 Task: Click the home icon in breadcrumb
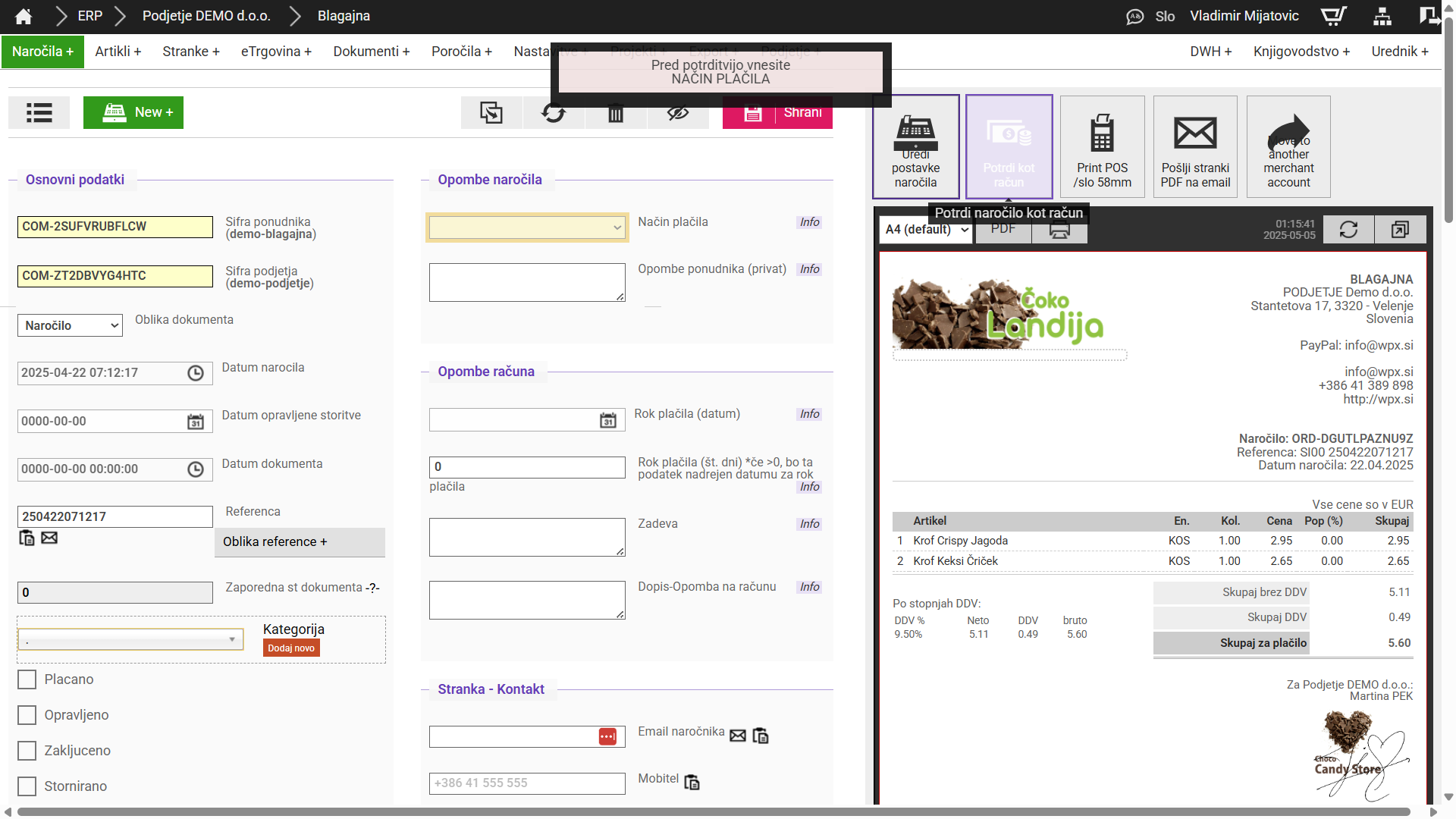tap(24, 16)
